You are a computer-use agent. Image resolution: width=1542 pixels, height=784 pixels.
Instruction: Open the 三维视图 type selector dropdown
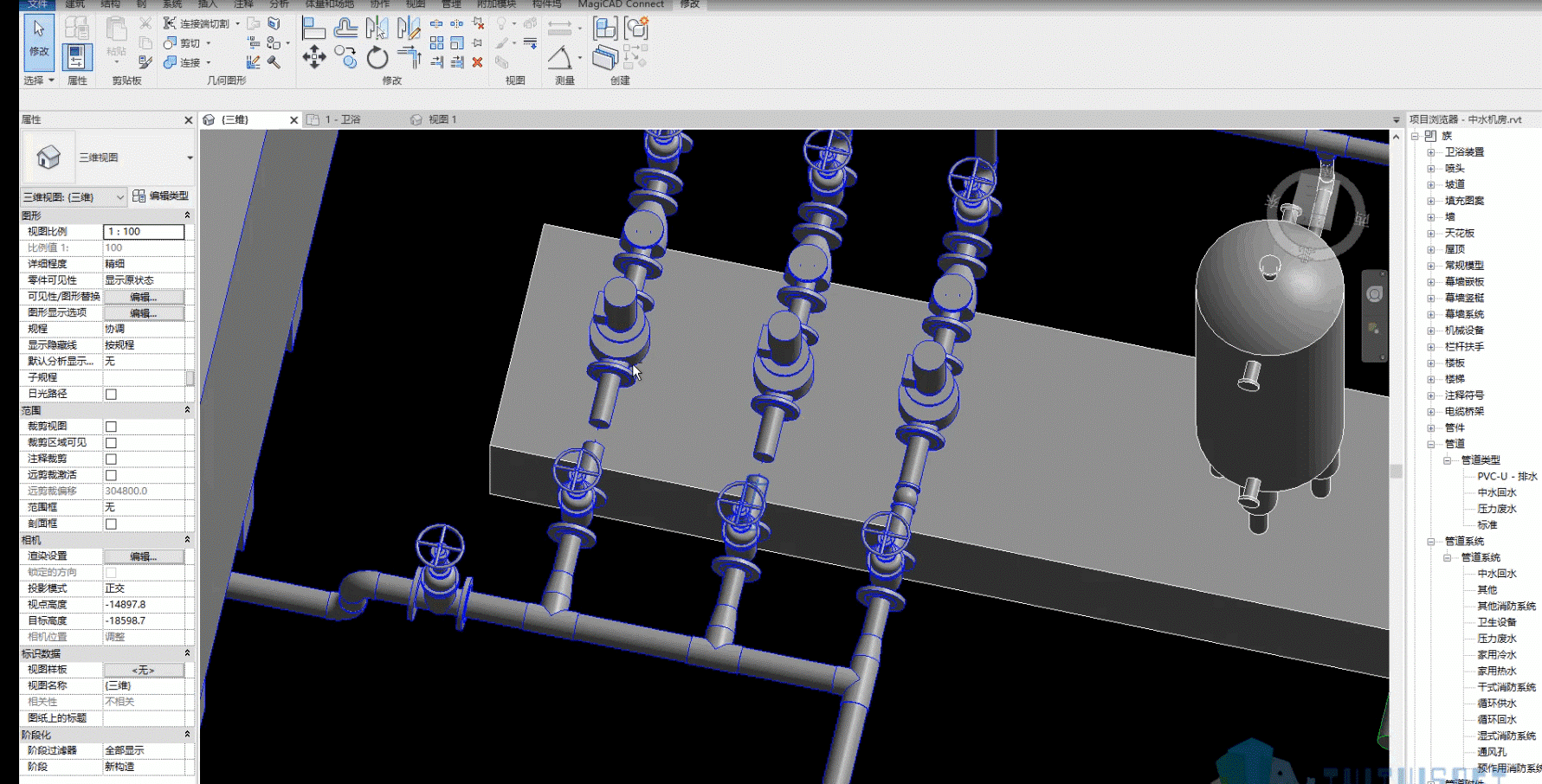pos(108,157)
